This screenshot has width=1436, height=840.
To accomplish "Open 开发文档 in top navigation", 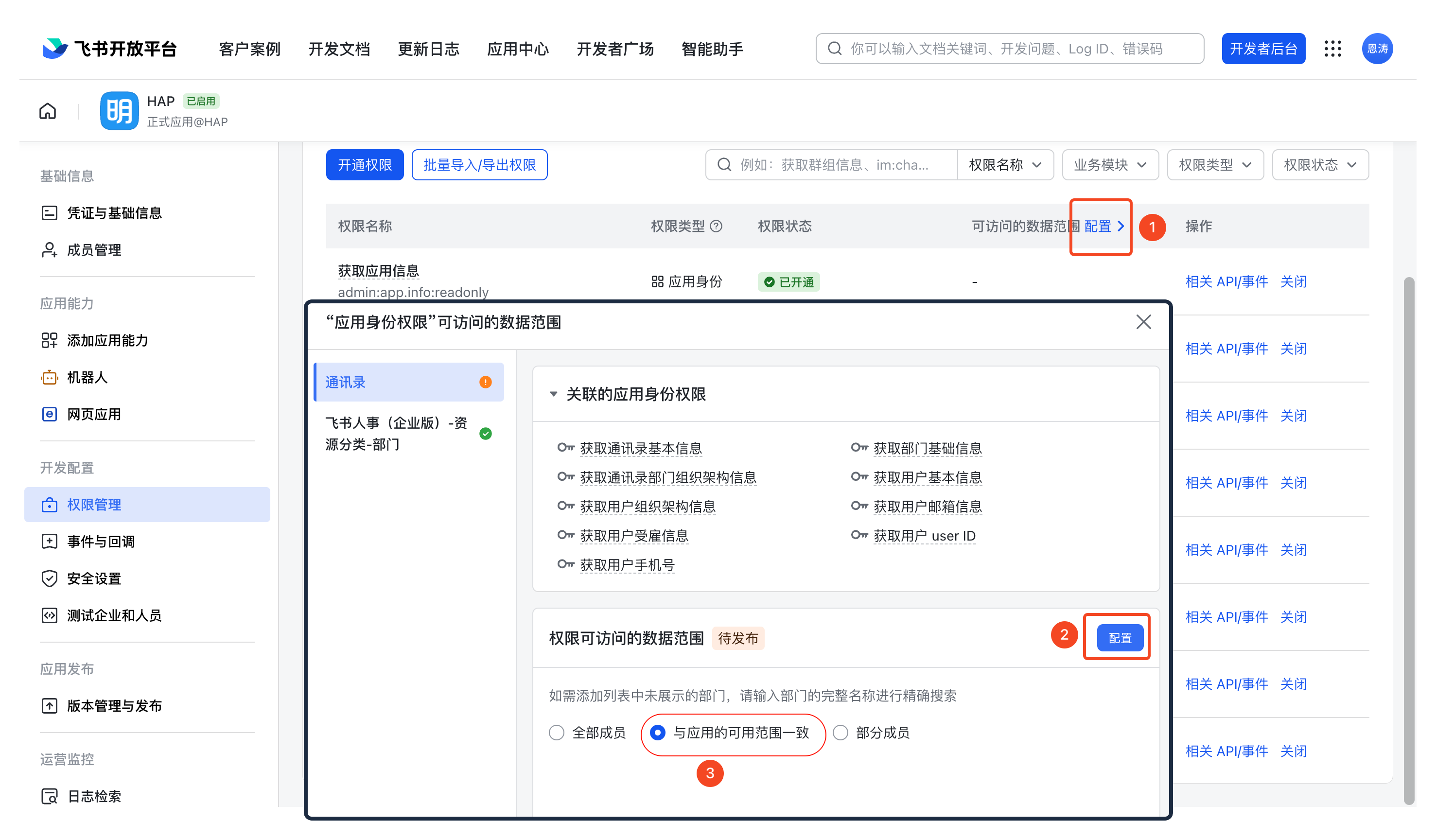I will click(339, 50).
